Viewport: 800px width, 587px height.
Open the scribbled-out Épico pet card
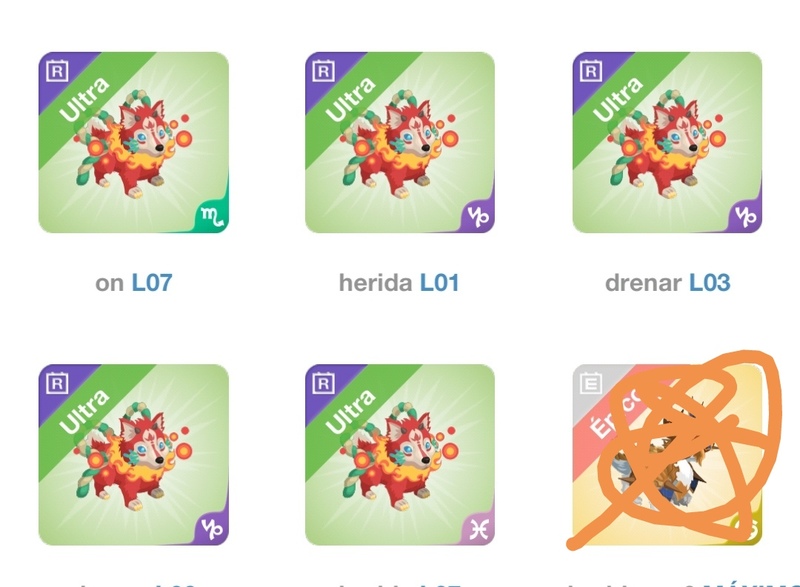667,454
